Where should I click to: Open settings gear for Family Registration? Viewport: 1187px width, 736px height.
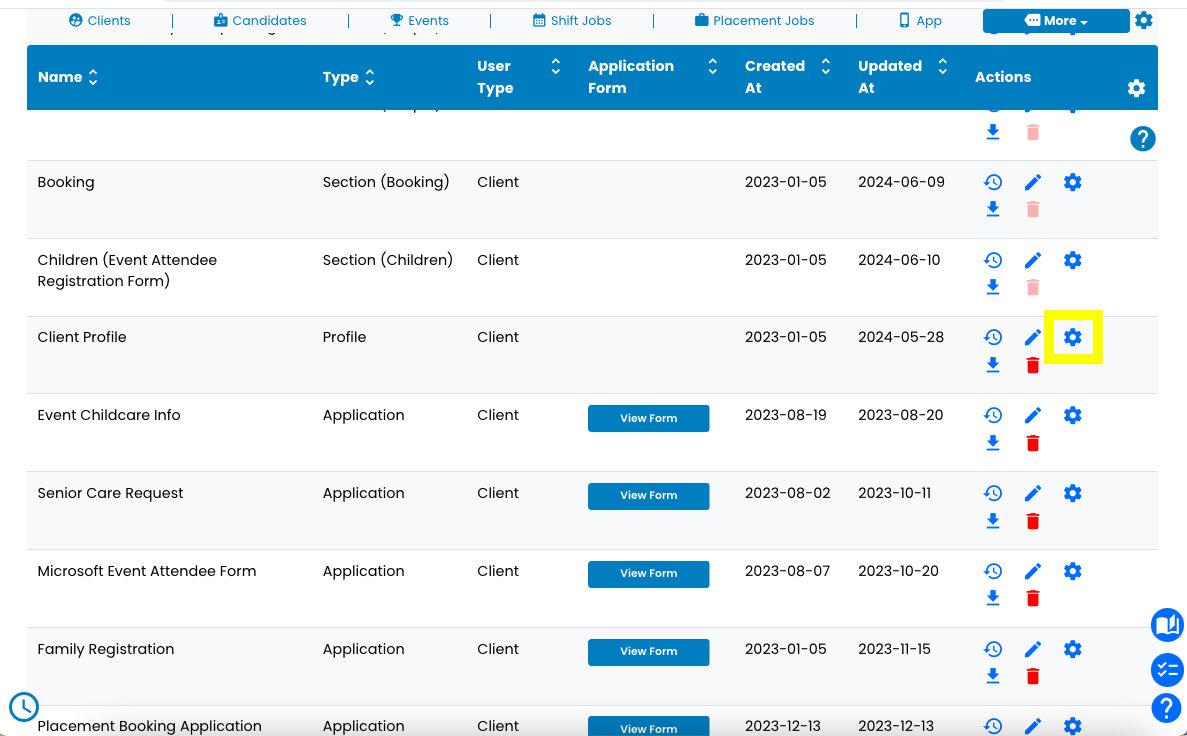(x=1073, y=650)
